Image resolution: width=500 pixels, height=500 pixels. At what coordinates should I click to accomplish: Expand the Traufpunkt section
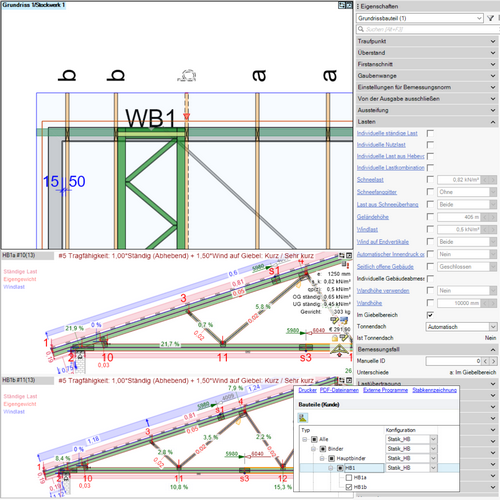coord(427,41)
